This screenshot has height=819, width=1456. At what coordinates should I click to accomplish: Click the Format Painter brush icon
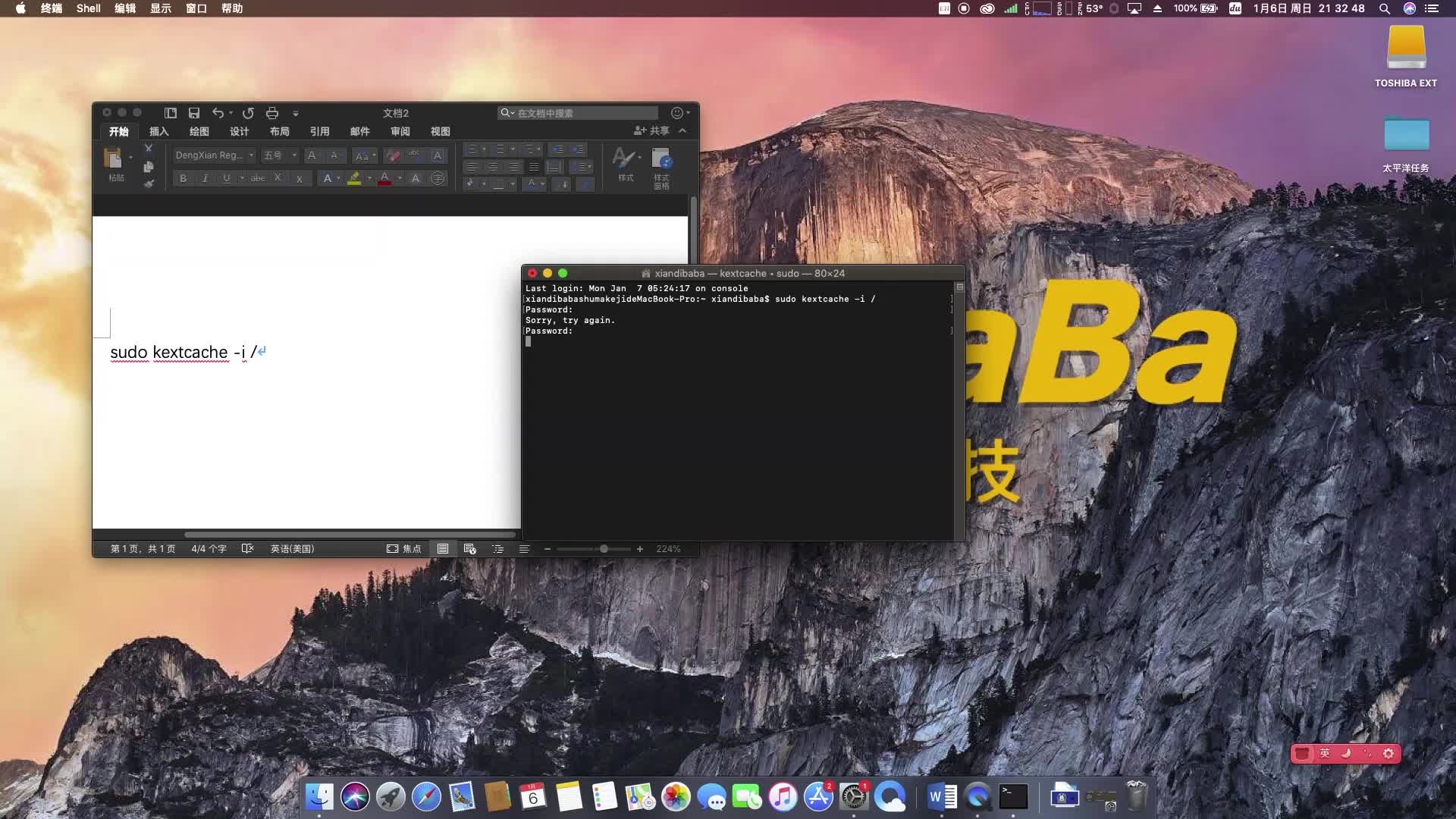click(x=149, y=183)
